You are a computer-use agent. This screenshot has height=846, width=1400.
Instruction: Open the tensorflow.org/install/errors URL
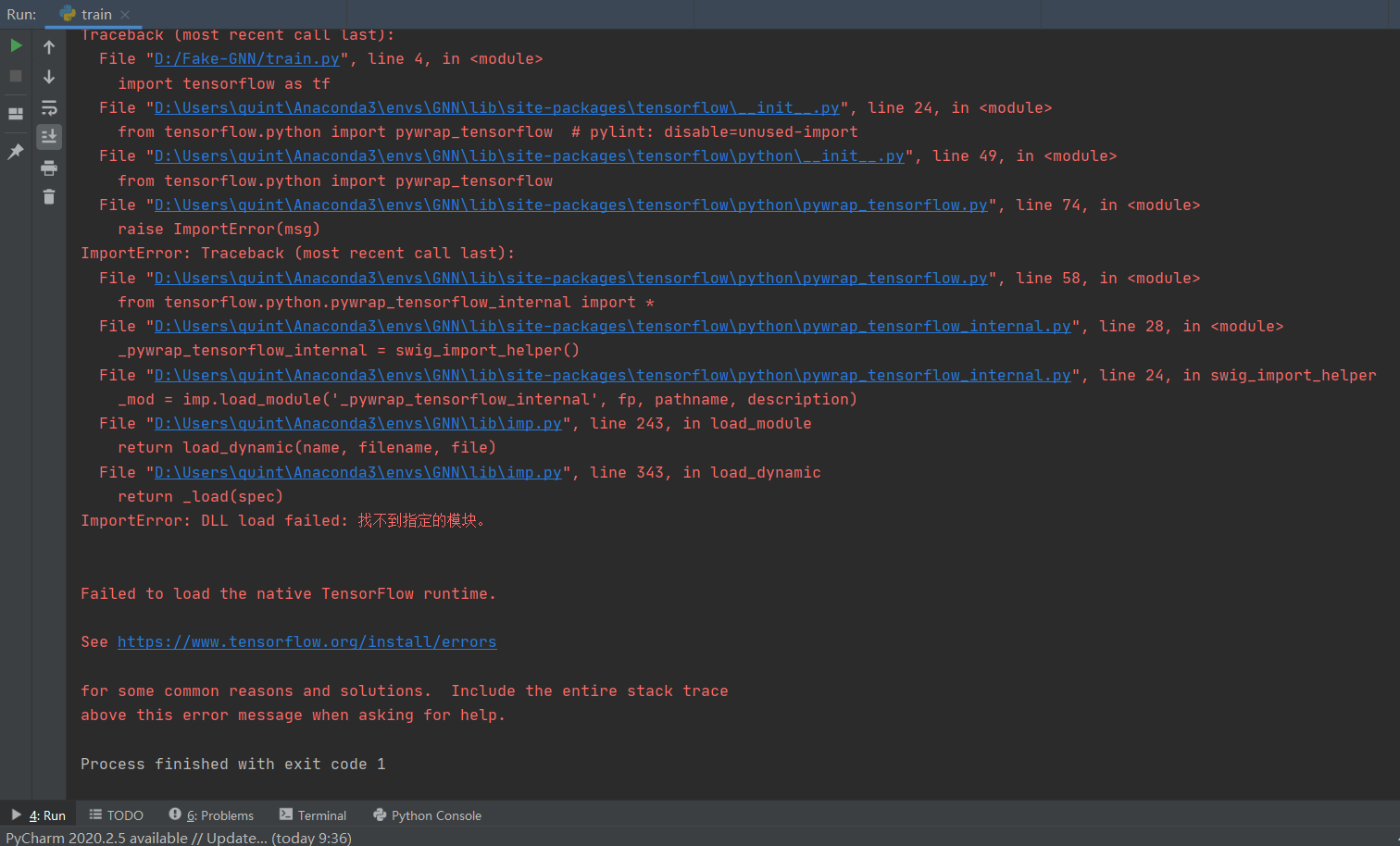click(x=307, y=641)
